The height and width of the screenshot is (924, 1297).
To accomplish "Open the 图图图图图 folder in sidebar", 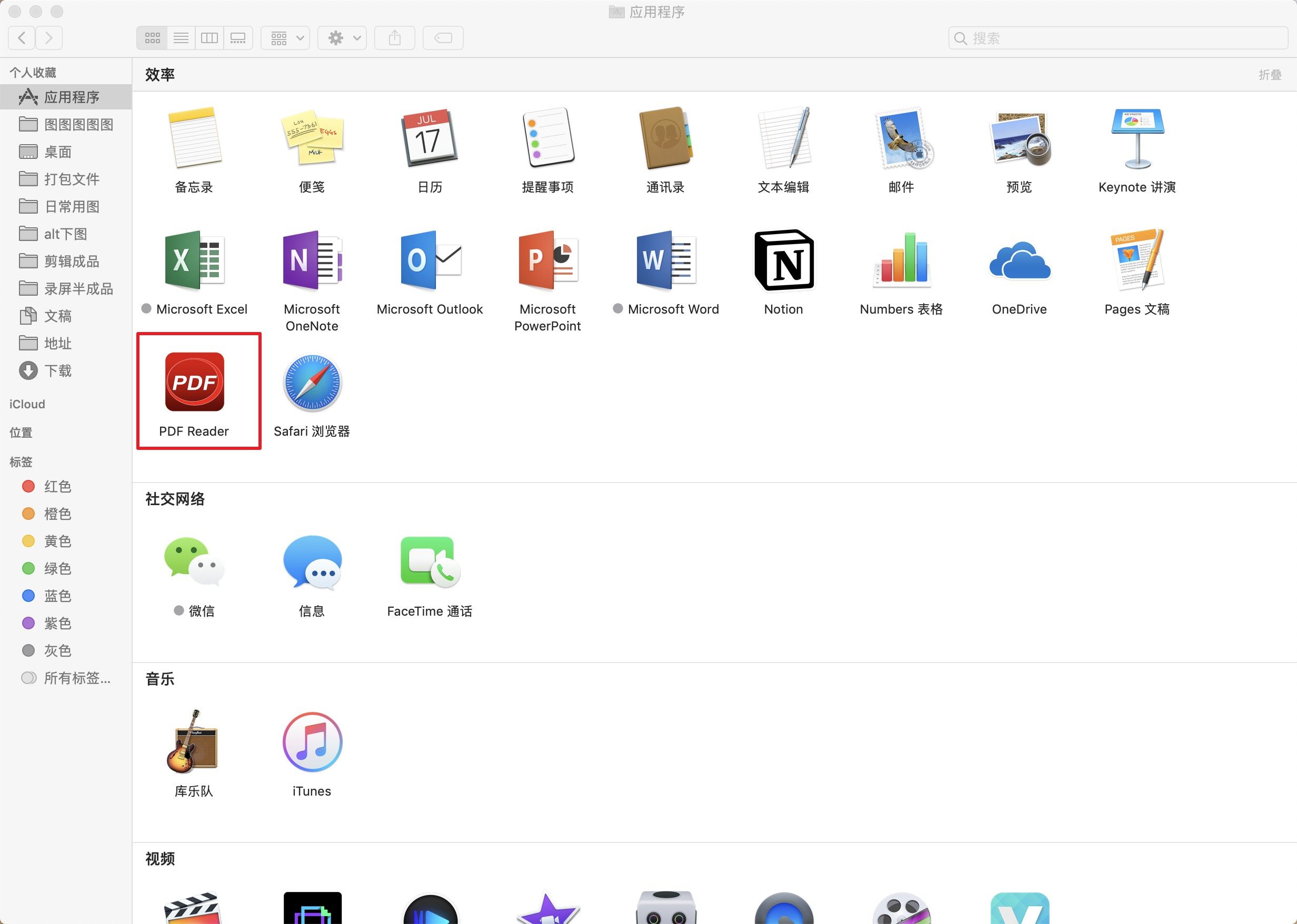I will click(x=66, y=125).
